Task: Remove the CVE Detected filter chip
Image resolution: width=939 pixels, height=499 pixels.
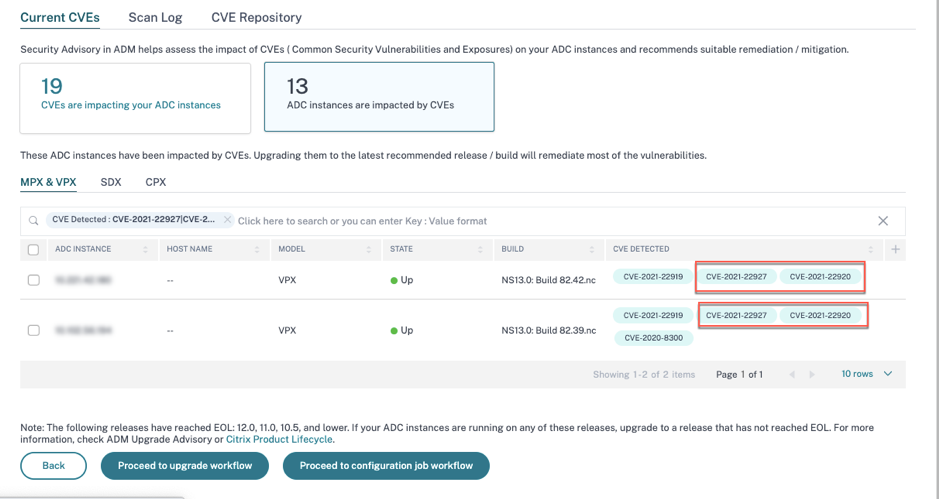Action: tap(228, 220)
